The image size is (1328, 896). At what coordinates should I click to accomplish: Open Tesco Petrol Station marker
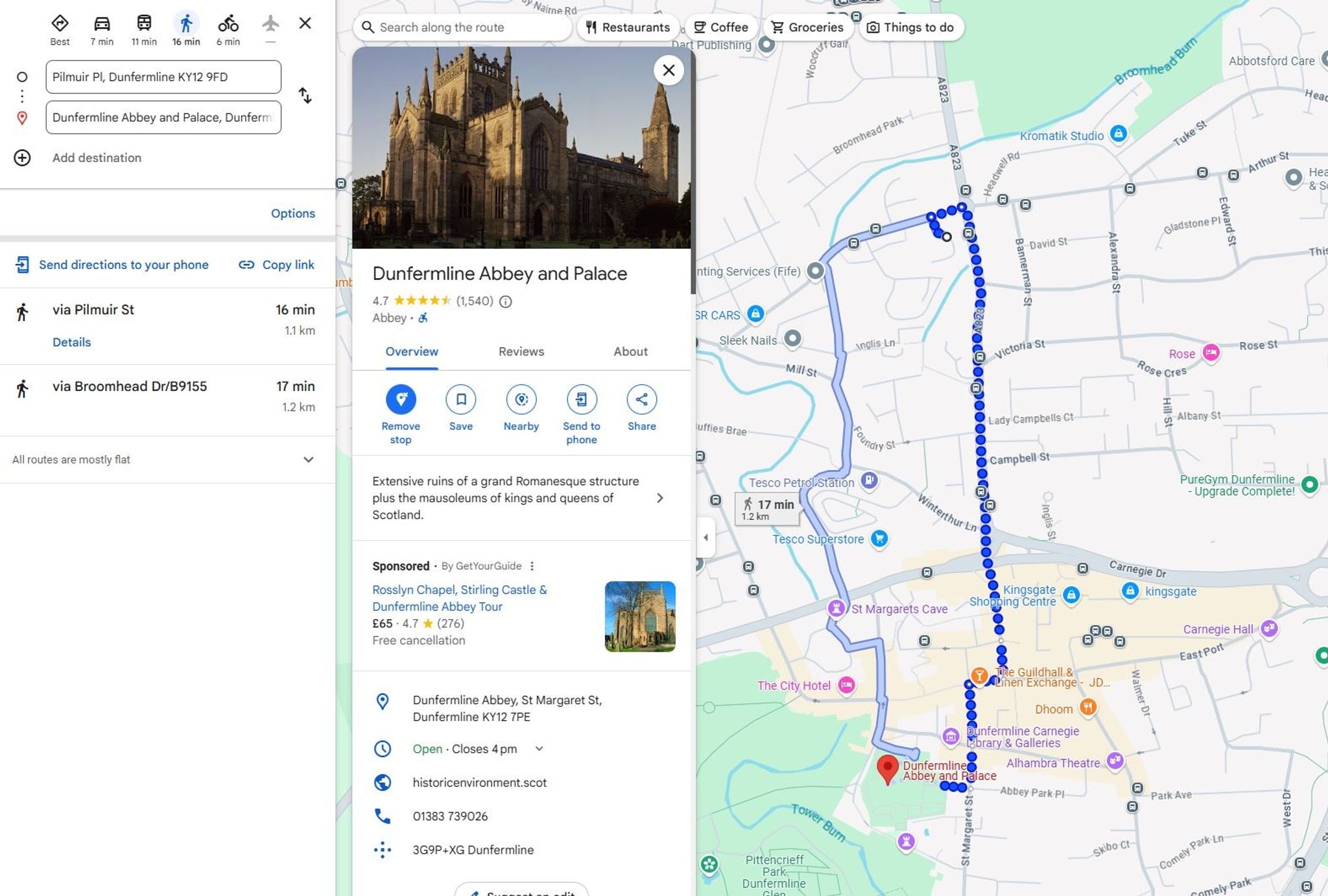click(x=869, y=480)
